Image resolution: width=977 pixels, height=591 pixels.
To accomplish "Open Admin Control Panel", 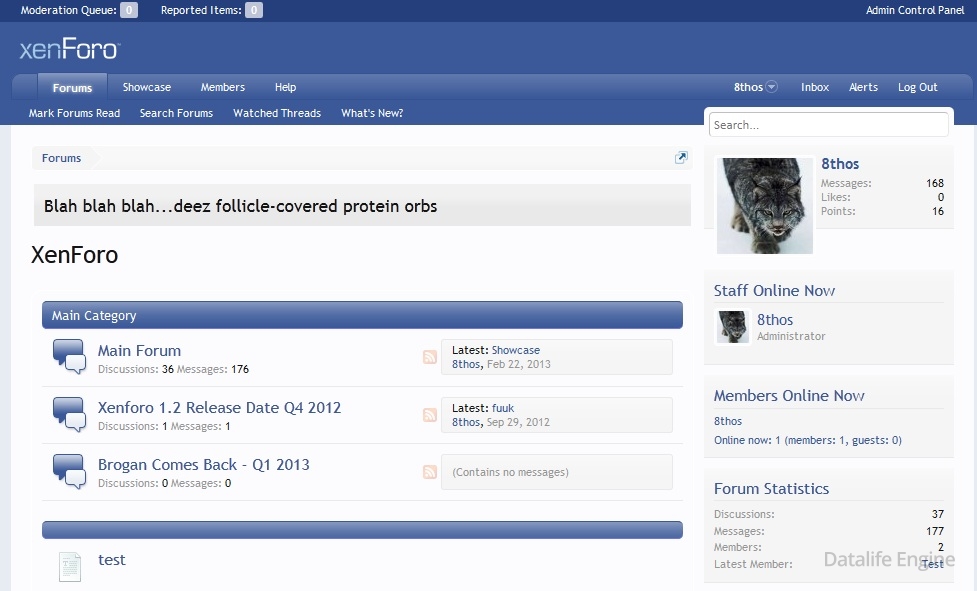I will [x=915, y=10].
